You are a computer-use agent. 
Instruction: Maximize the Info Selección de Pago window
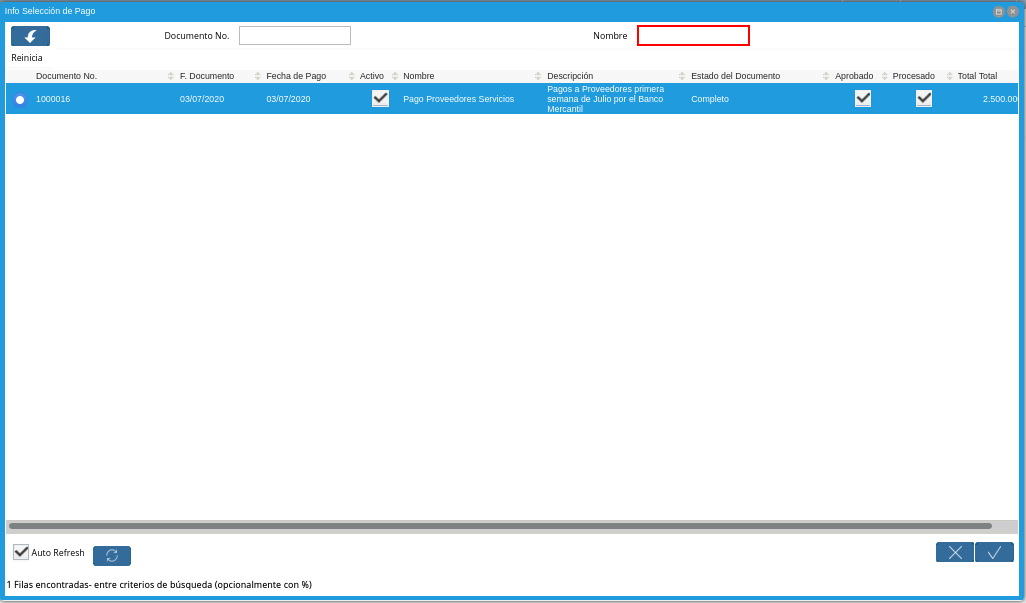click(998, 11)
